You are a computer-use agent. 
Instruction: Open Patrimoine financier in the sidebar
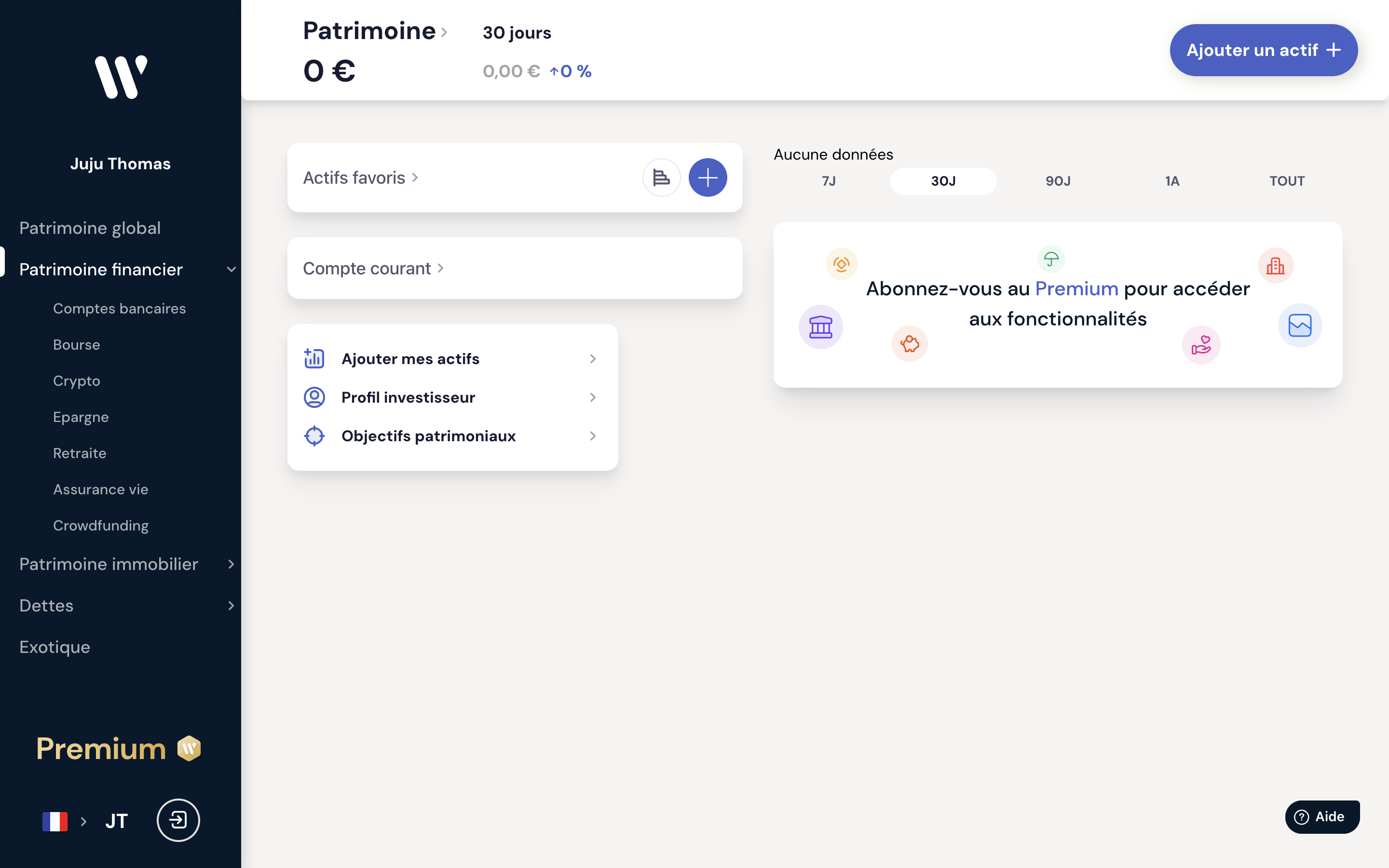tap(101, 269)
